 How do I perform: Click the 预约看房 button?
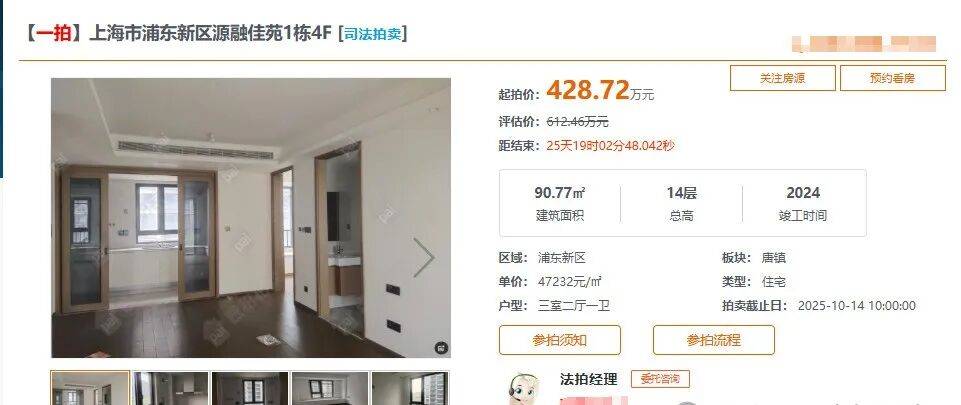[x=892, y=78]
